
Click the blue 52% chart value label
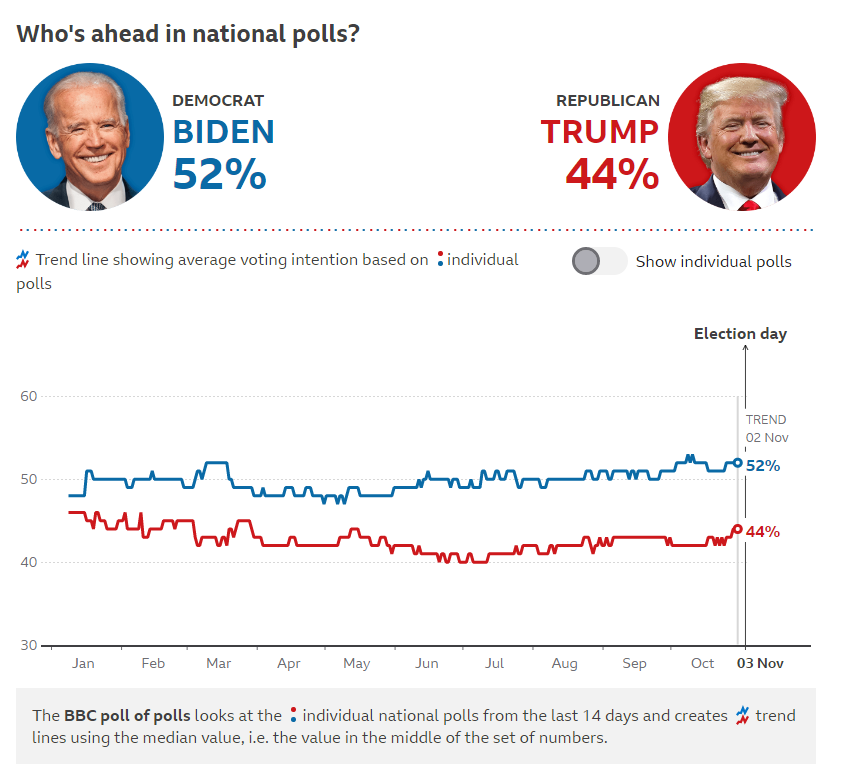click(x=763, y=466)
